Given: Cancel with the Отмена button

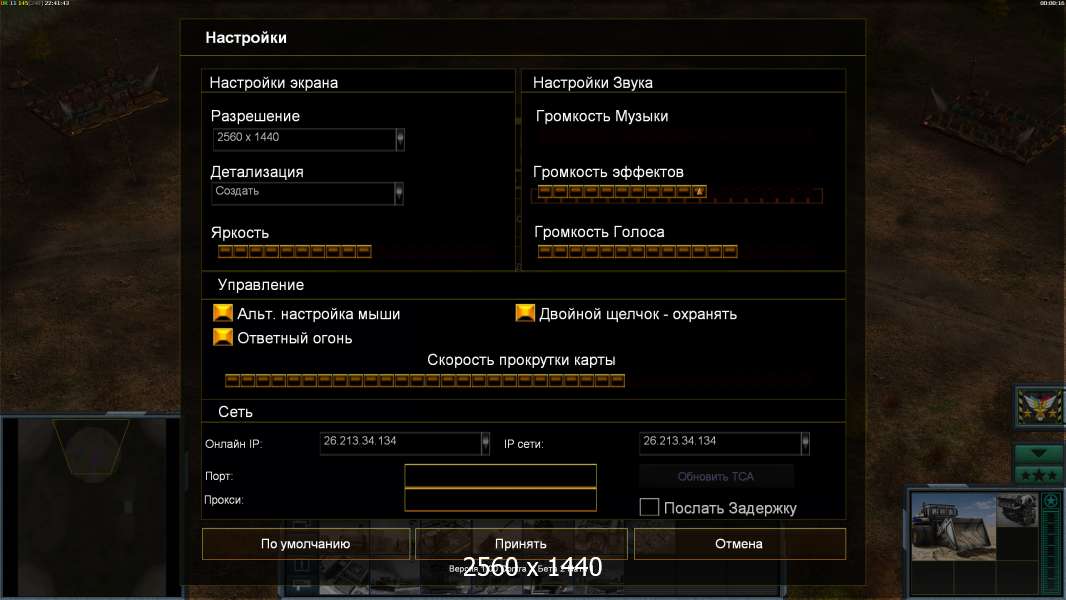Looking at the screenshot, I should coord(740,544).
